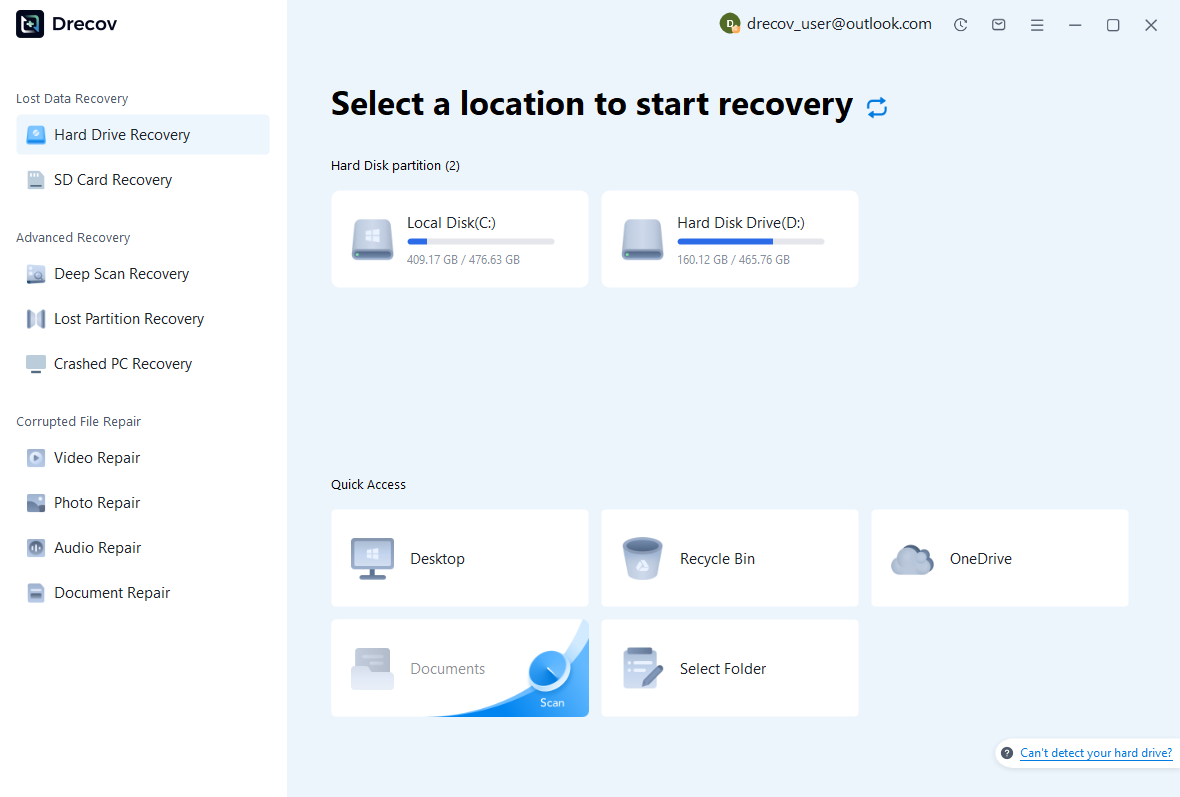
Task: Click the OneDrive cloud icon
Action: [912, 560]
